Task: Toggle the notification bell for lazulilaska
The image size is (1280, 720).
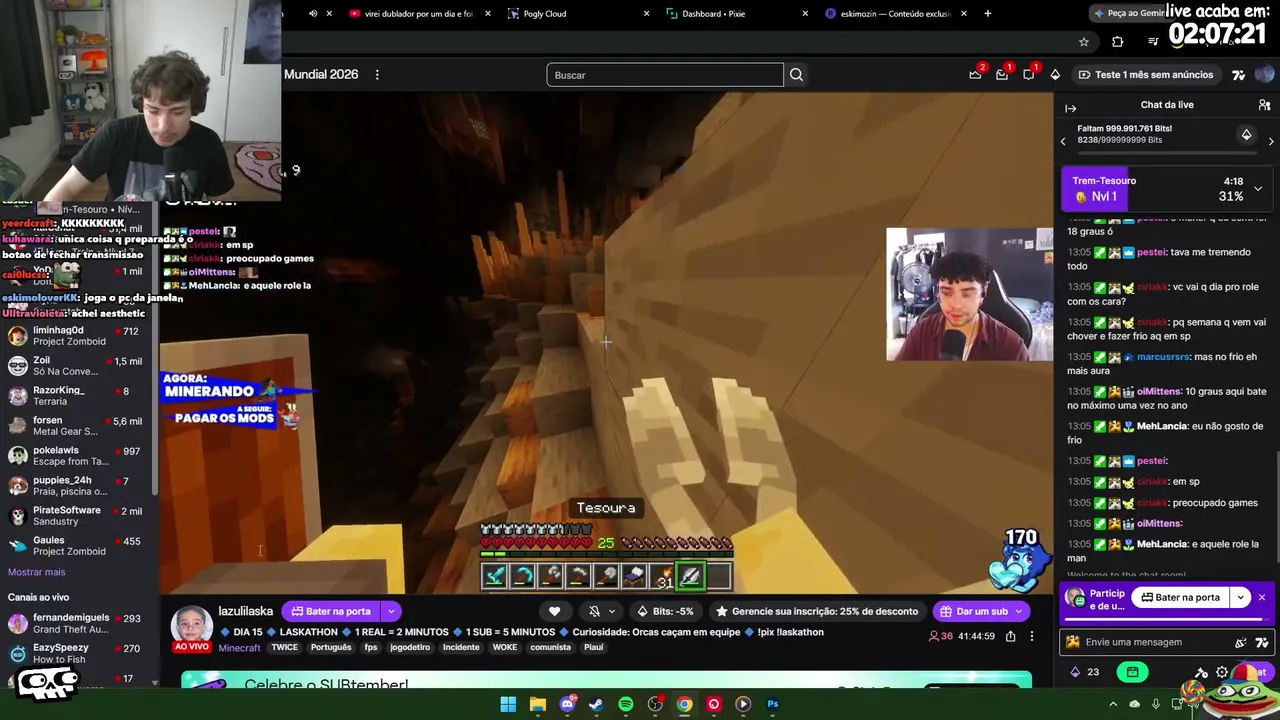Action: (x=595, y=611)
